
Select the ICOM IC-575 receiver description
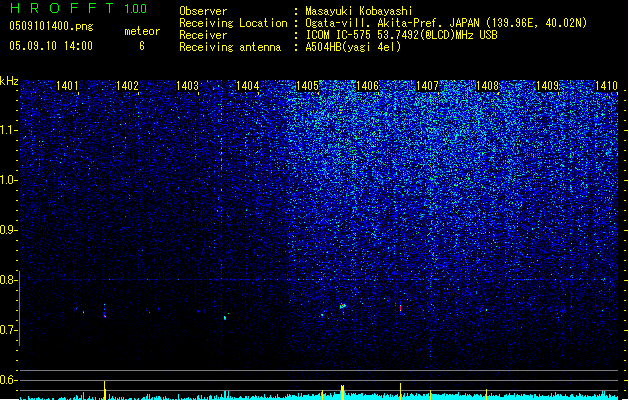click(x=401, y=35)
